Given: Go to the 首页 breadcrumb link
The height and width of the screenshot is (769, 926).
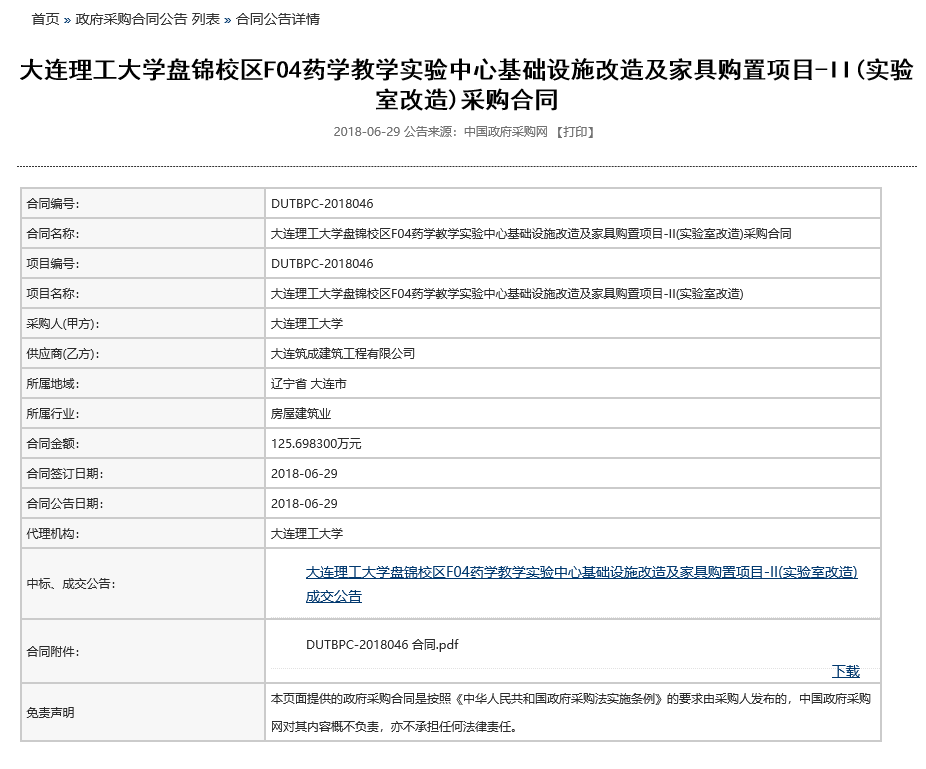Looking at the screenshot, I should (x=45, y=19).
